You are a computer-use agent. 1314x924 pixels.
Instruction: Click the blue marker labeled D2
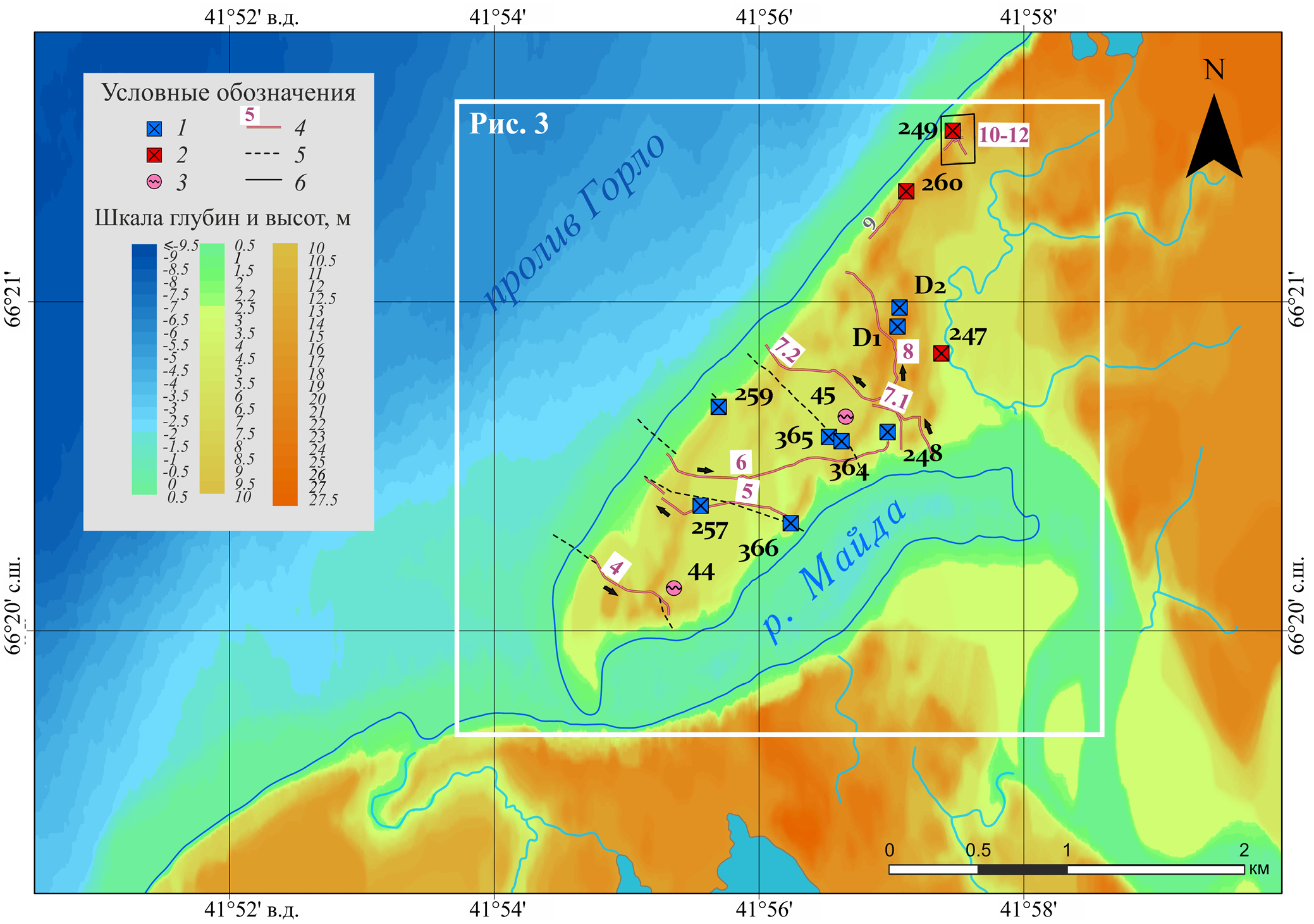(x=899, y=307)
